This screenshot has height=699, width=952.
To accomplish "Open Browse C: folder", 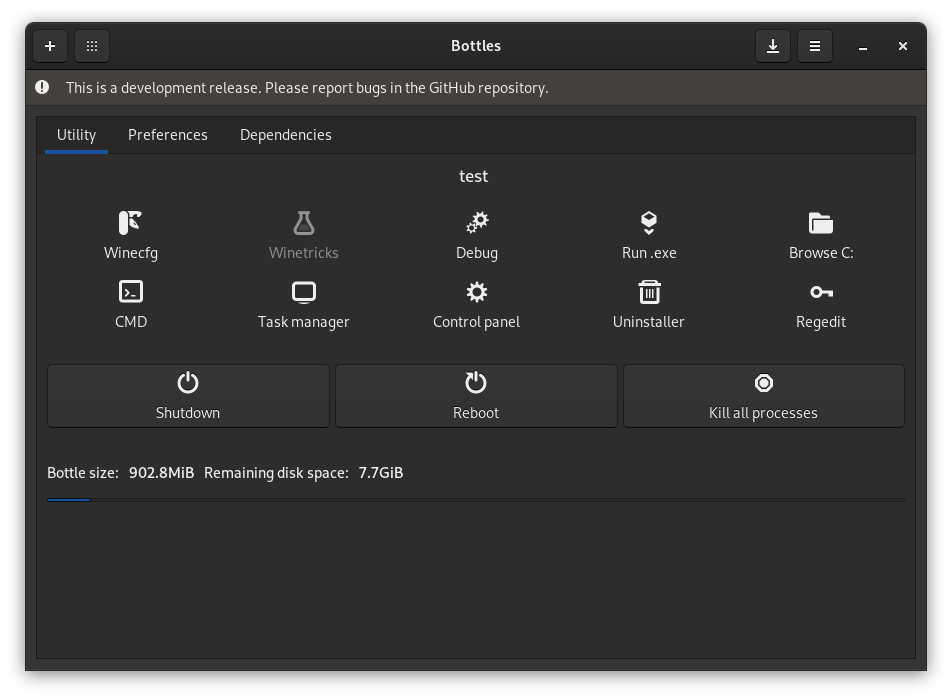I will pos(821,236).
